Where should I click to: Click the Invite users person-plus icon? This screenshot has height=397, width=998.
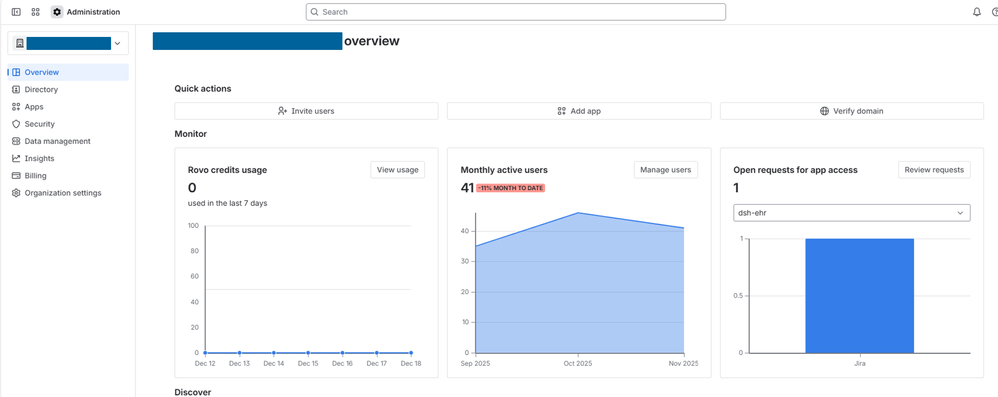283,111
